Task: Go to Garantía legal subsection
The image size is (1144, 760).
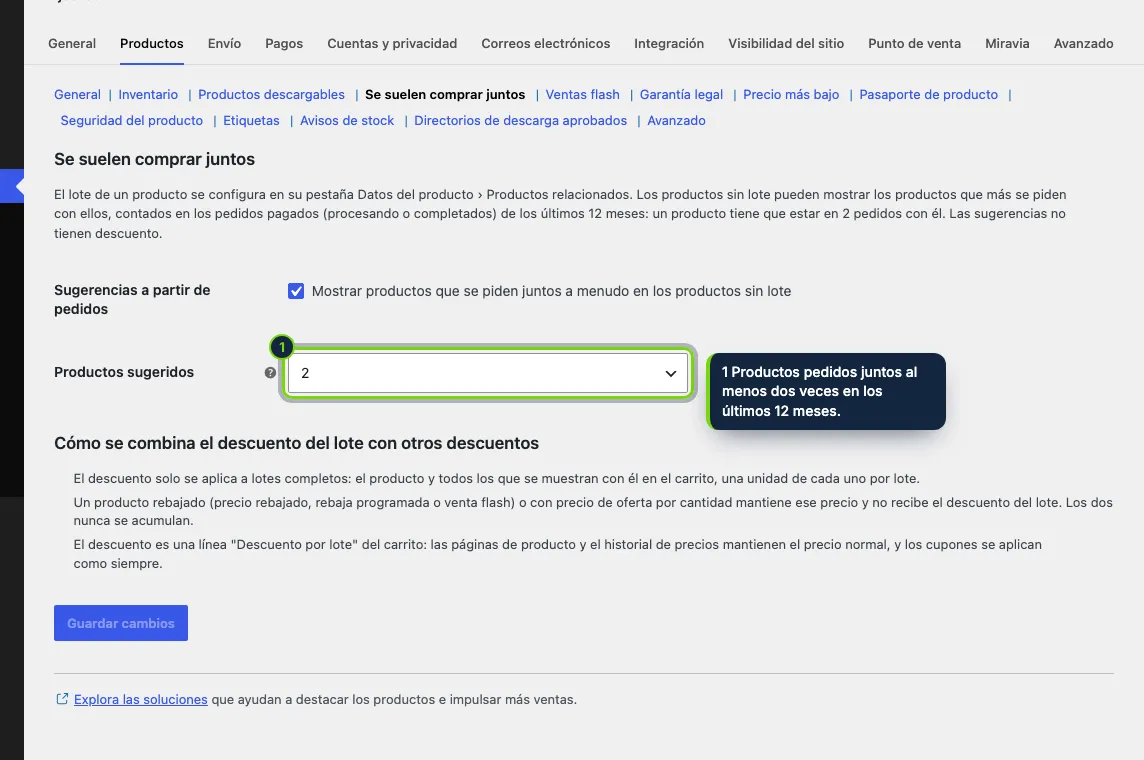Action: (x=681, y=94)
